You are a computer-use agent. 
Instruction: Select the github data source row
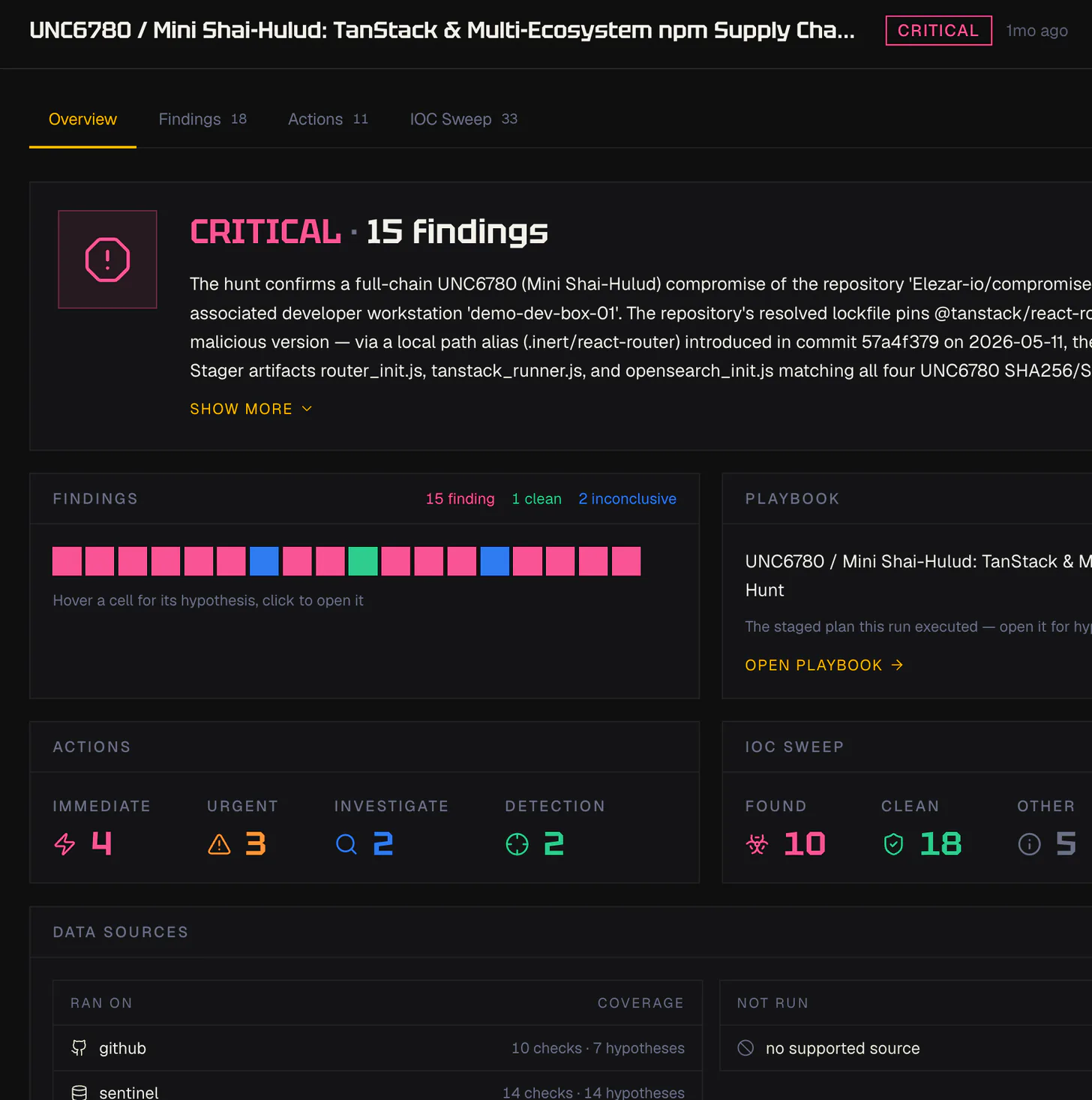(x=377, y=1047)
